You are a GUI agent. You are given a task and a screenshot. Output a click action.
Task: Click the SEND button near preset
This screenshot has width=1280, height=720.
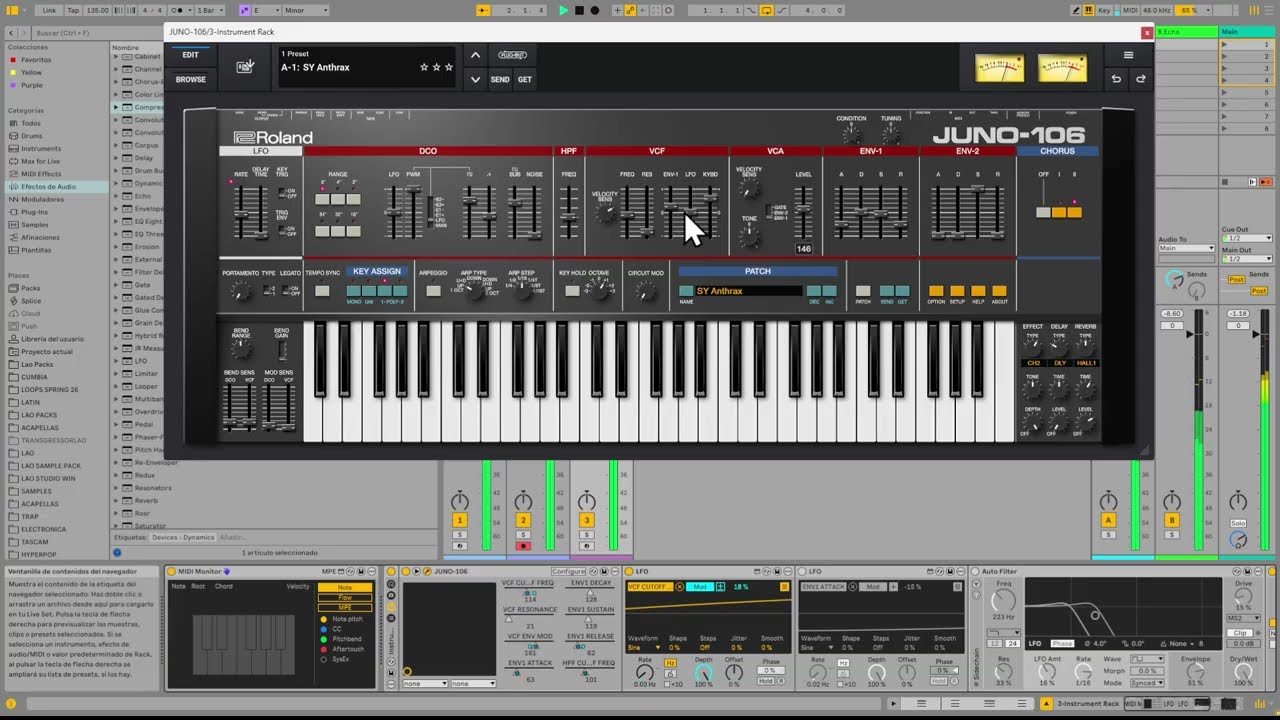point(500,79)
